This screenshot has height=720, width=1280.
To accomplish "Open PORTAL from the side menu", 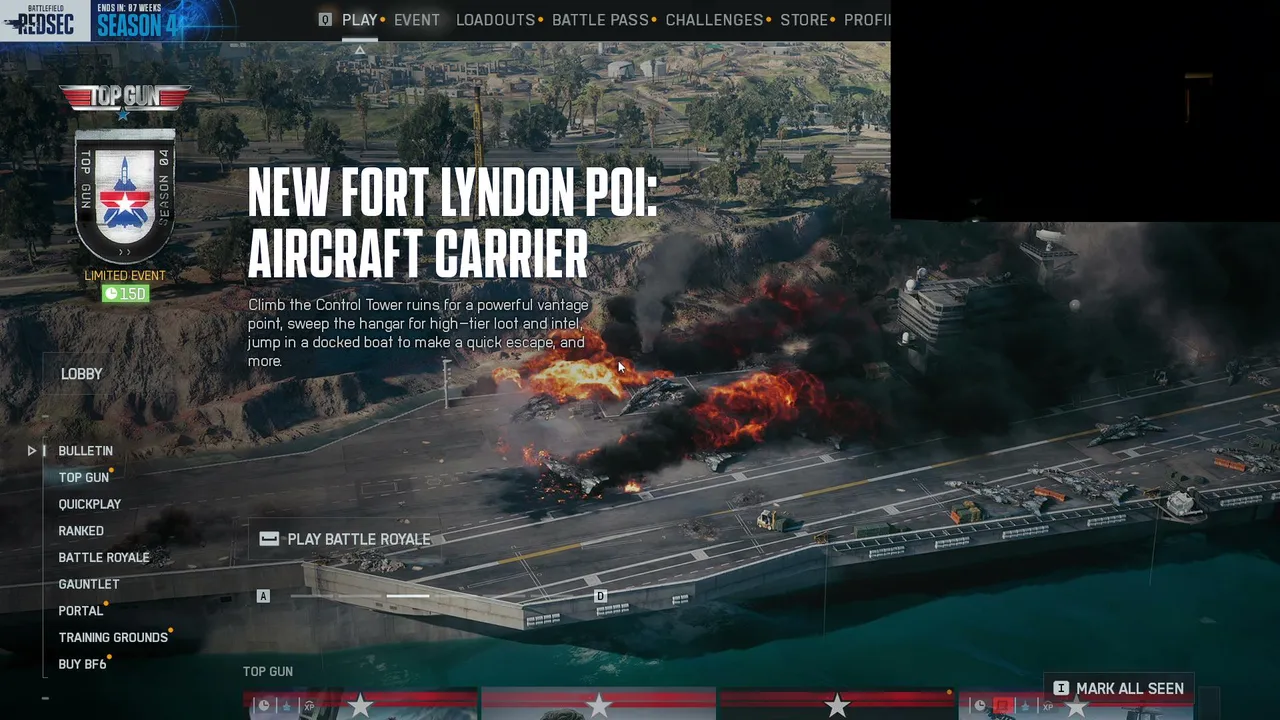I will coord(81,611).
